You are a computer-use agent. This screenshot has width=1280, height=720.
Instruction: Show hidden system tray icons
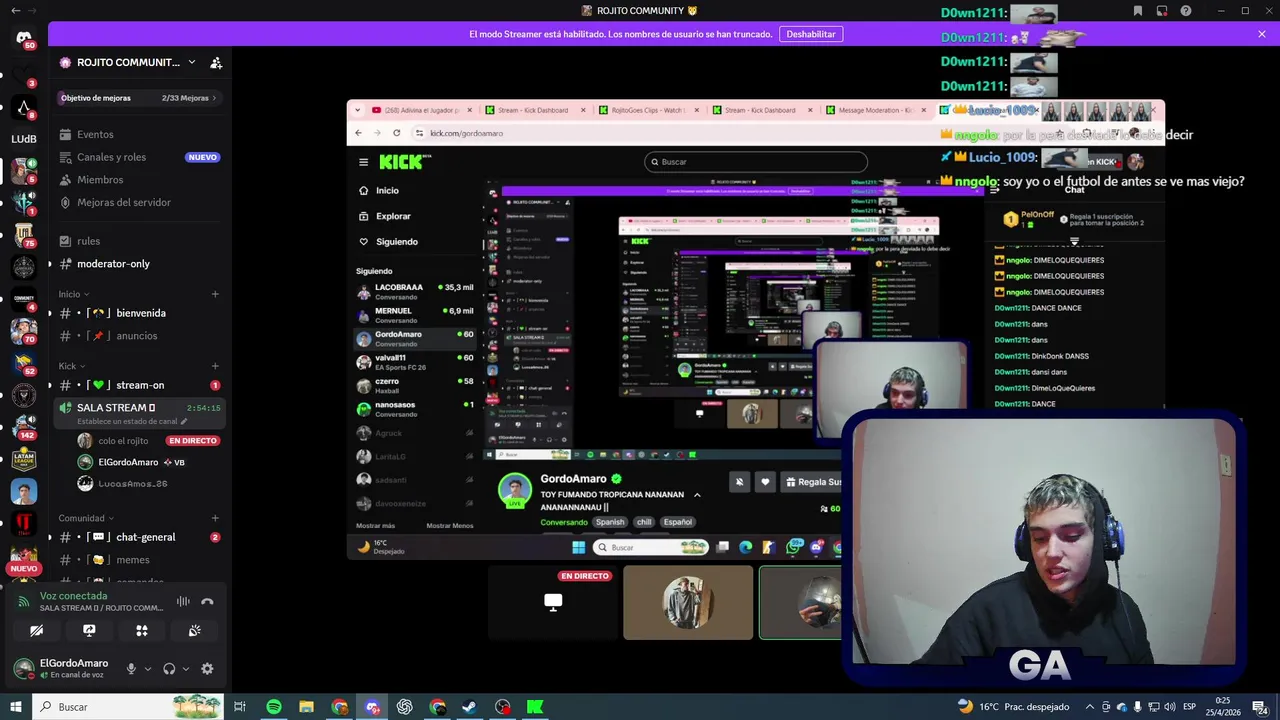(1090, 707)
